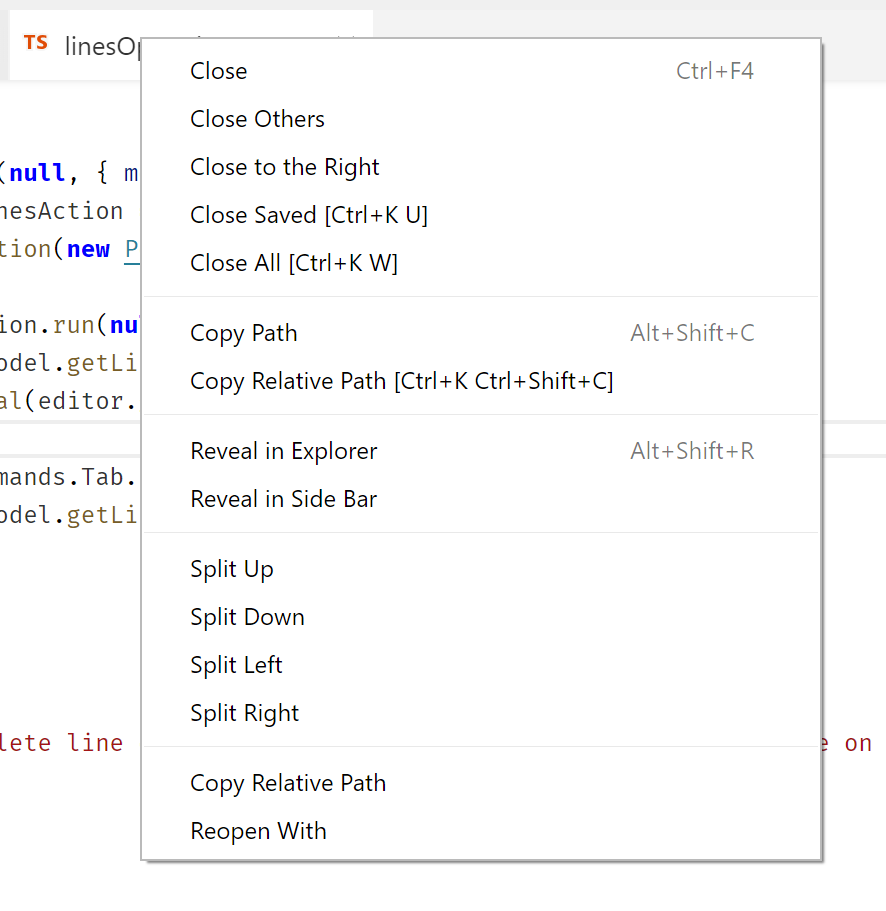Select Copy Relative Path [Ctrl+K Ctrl+Shift+C]
886x911 pixels.
(481, 381)
